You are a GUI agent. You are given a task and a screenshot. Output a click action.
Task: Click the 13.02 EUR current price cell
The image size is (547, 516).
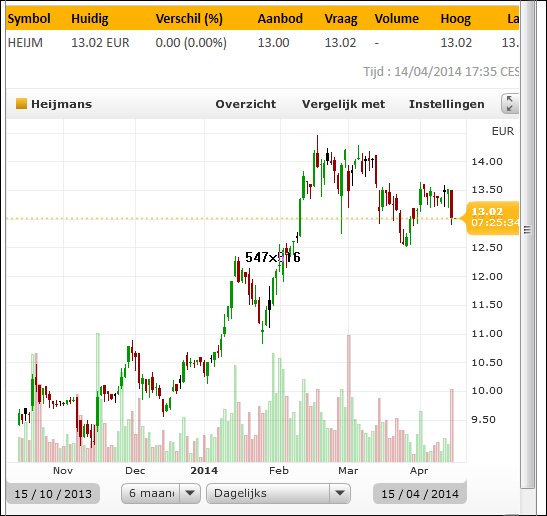click(100, 43)
